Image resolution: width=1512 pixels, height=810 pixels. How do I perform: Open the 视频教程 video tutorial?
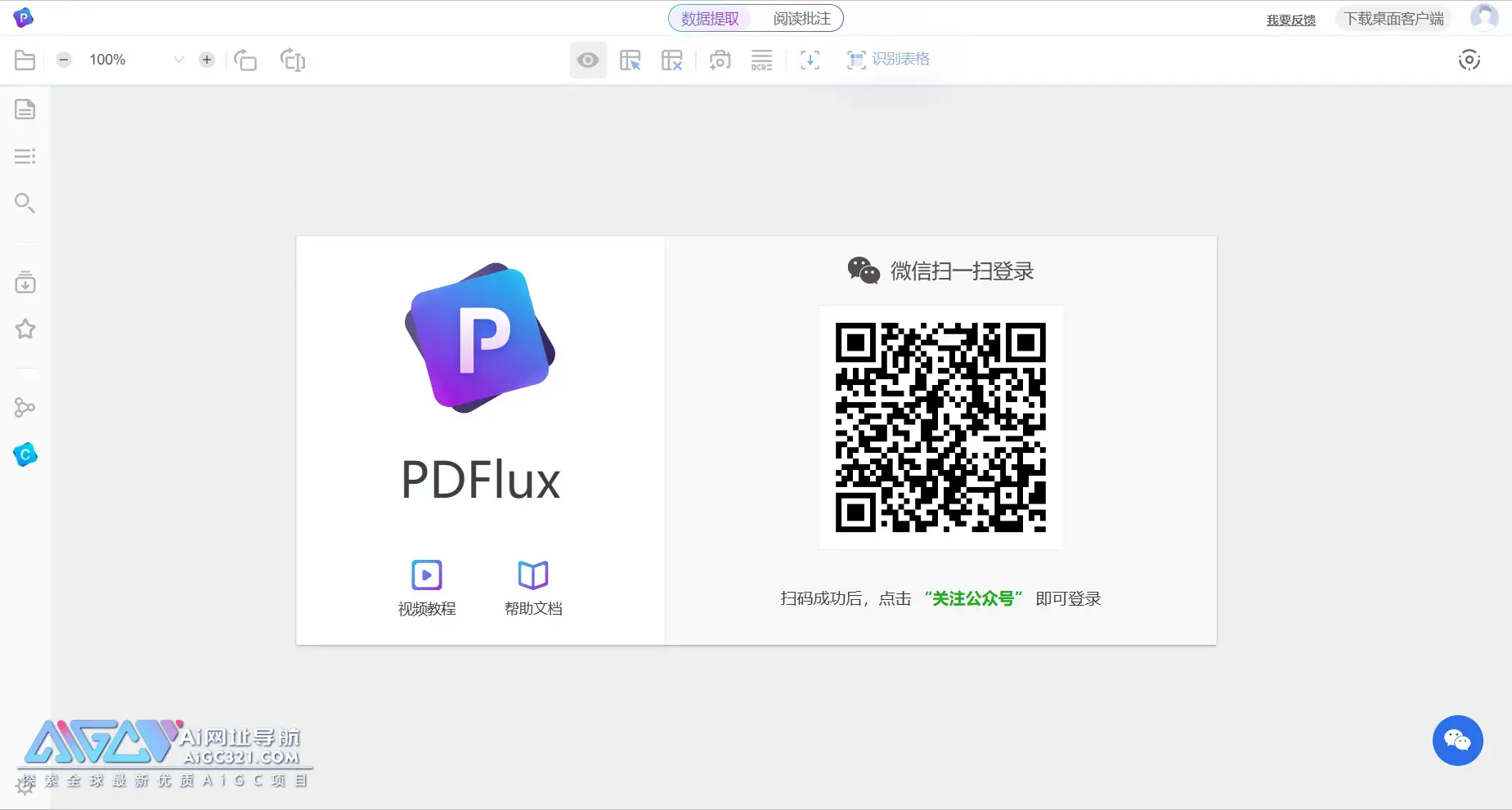[427, 588]
